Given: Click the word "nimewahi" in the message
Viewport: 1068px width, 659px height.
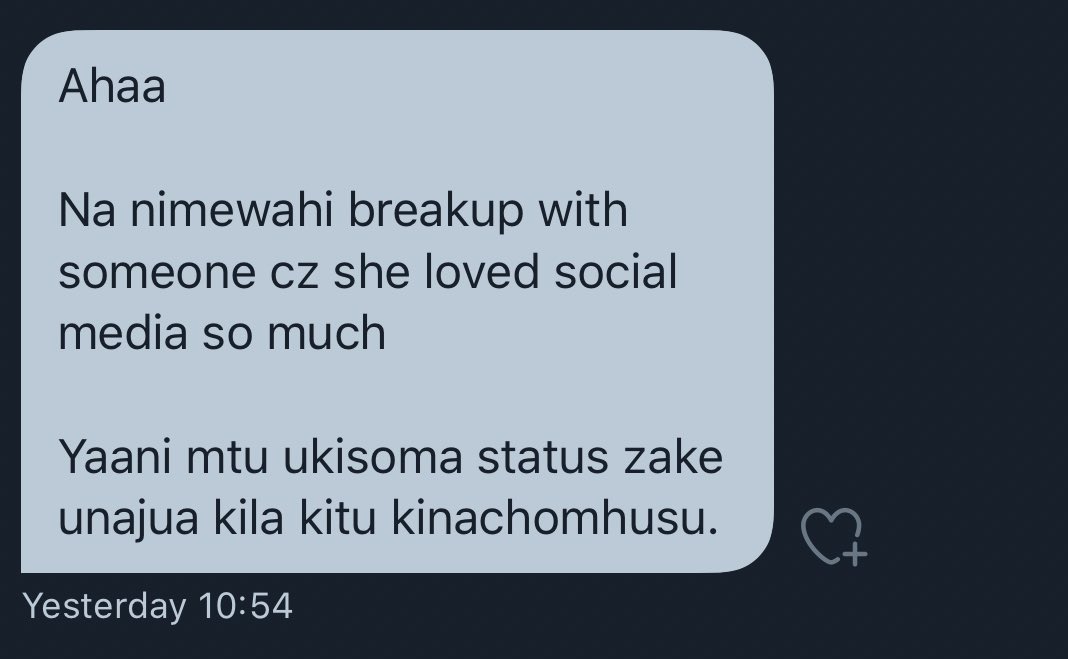Looking at the screenshot, I should (232, 210).
